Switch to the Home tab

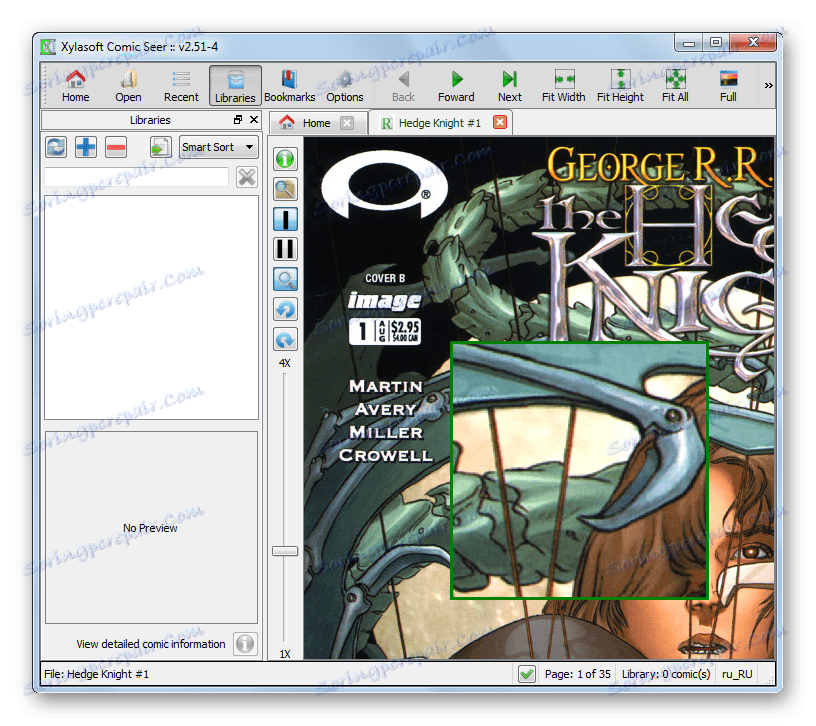point(316,123)
